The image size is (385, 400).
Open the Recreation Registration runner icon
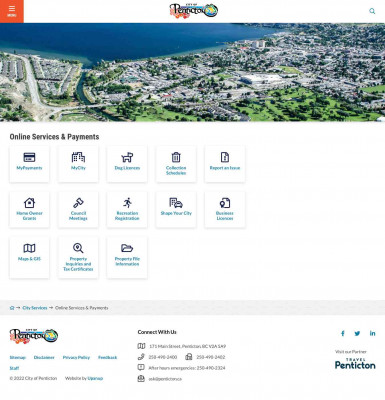coord(127,203)
